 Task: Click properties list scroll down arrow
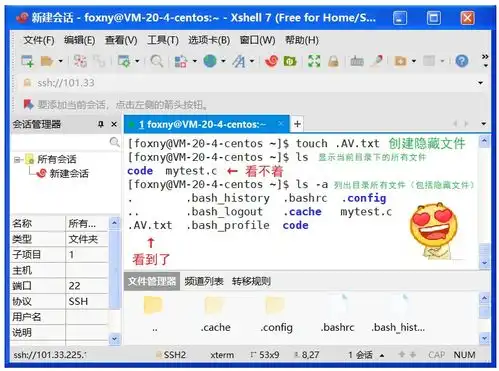(114, 339)
